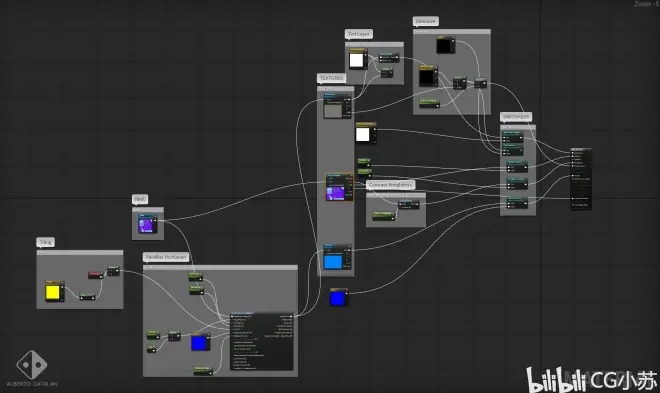Click the gray base color texture sample node
Image resolution: width=660 pixels, height=393 pixels.
click(337, 105)
